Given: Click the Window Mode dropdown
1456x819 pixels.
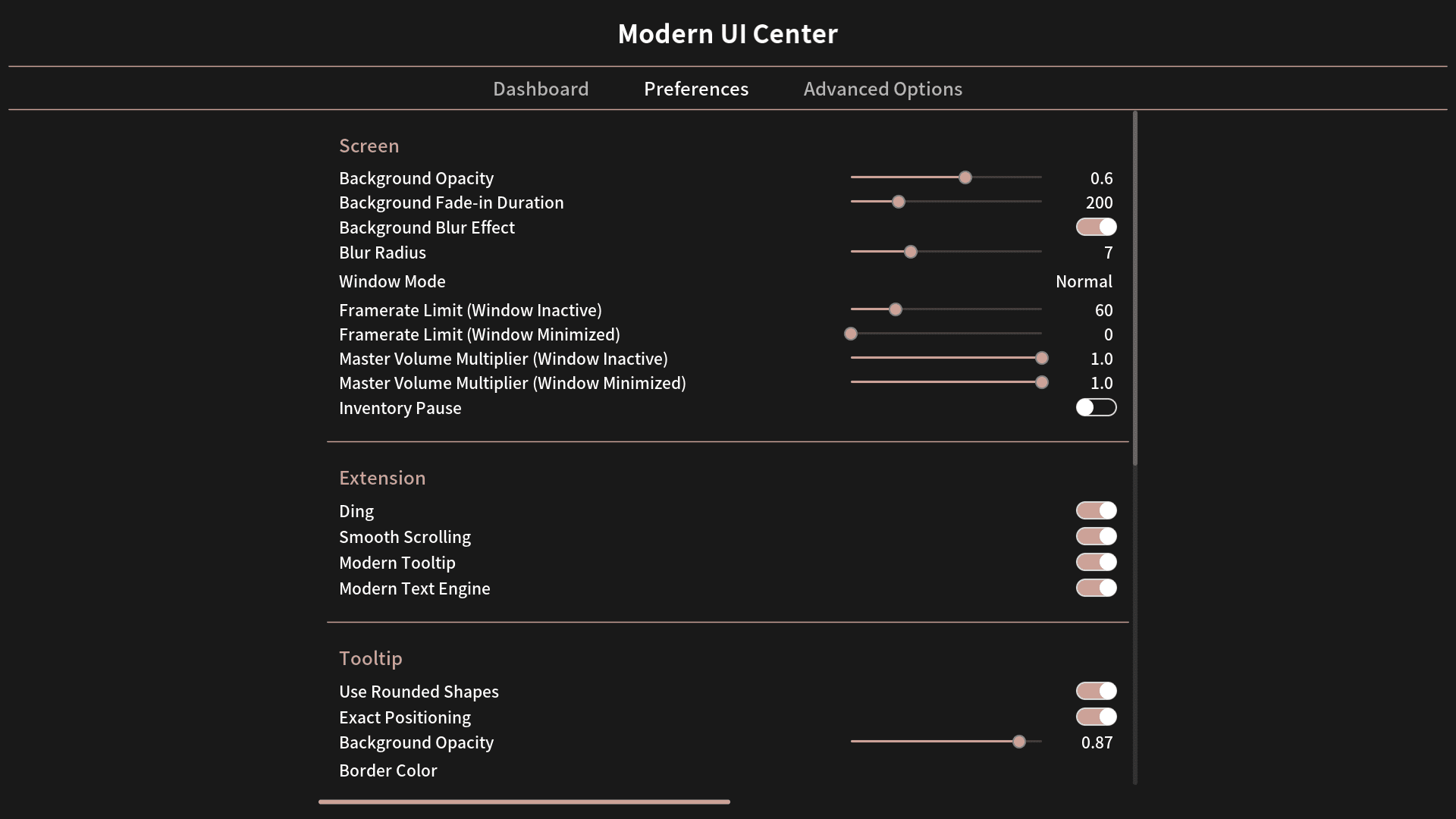Looking at the screenshot, I should click(x=1083, y=280).
